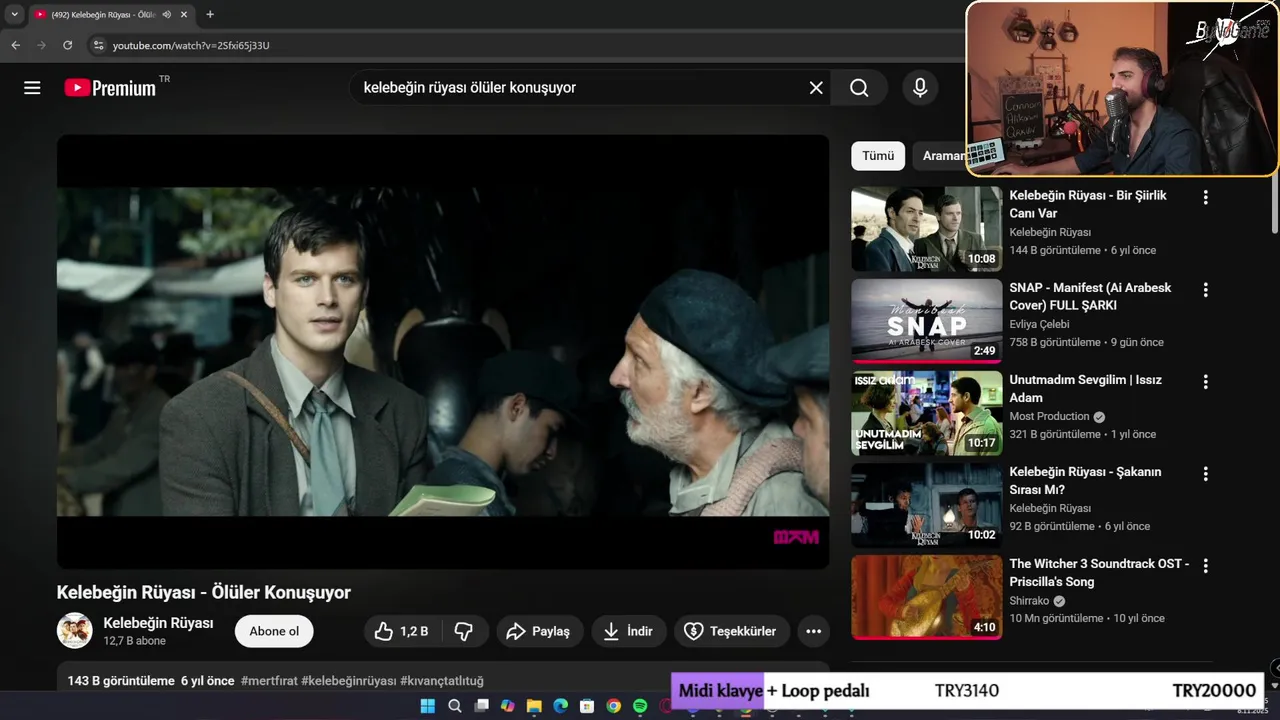This screenshot has width=1280, height=720.
Task: Open Google Chrome from taskbar
Action: 613,706
